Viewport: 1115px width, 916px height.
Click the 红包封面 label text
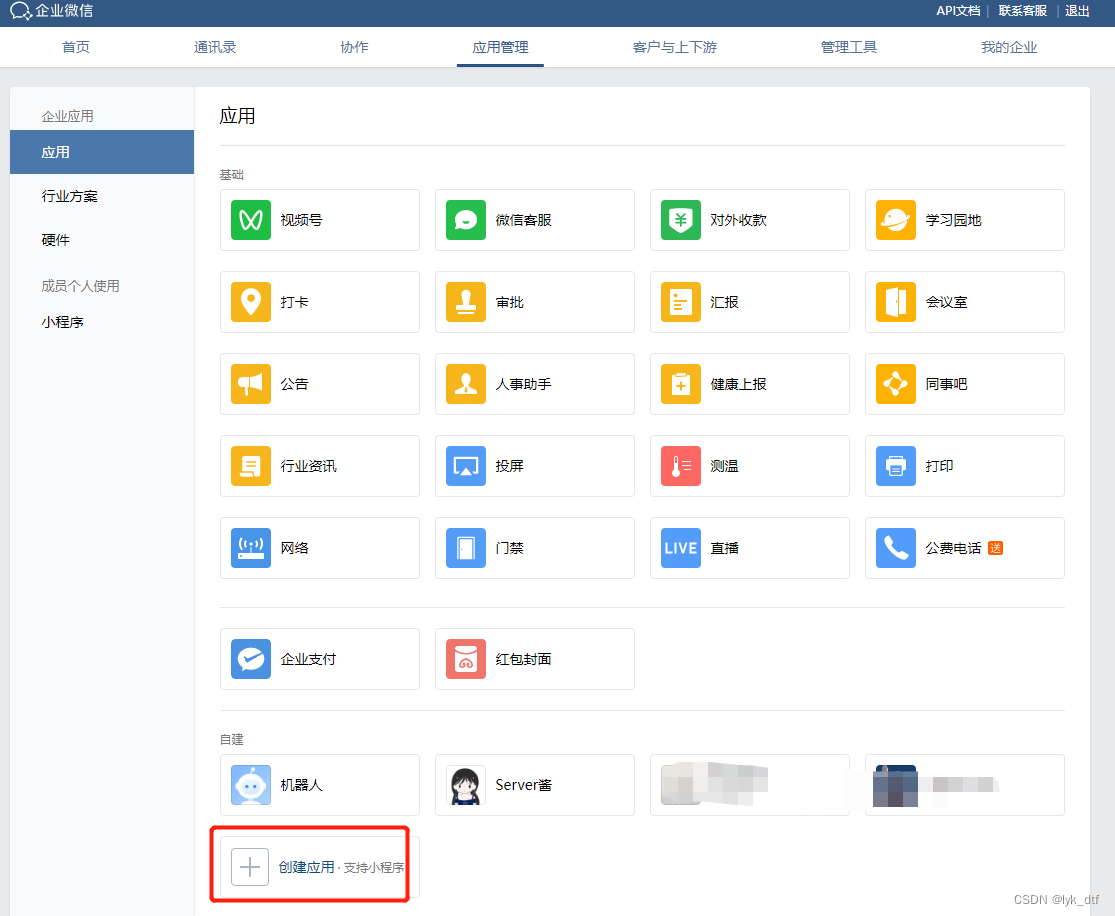(523, 659)
